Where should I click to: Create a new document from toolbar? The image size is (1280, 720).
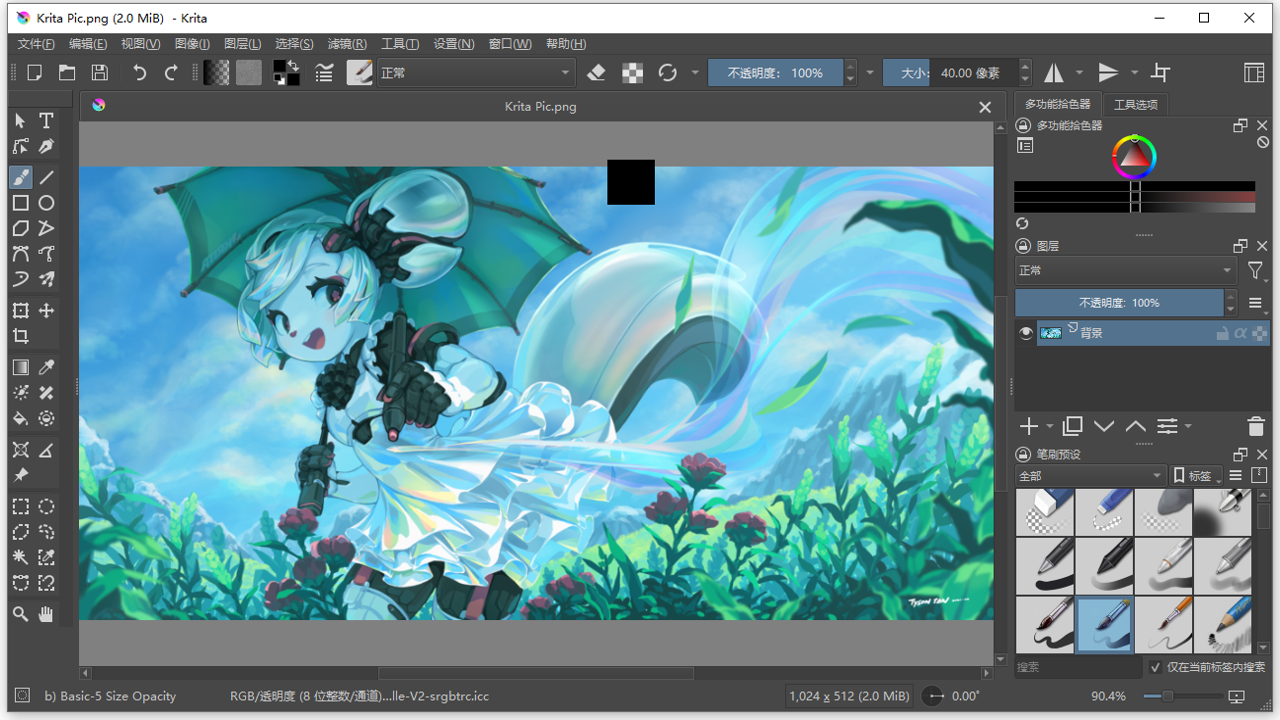35,73
